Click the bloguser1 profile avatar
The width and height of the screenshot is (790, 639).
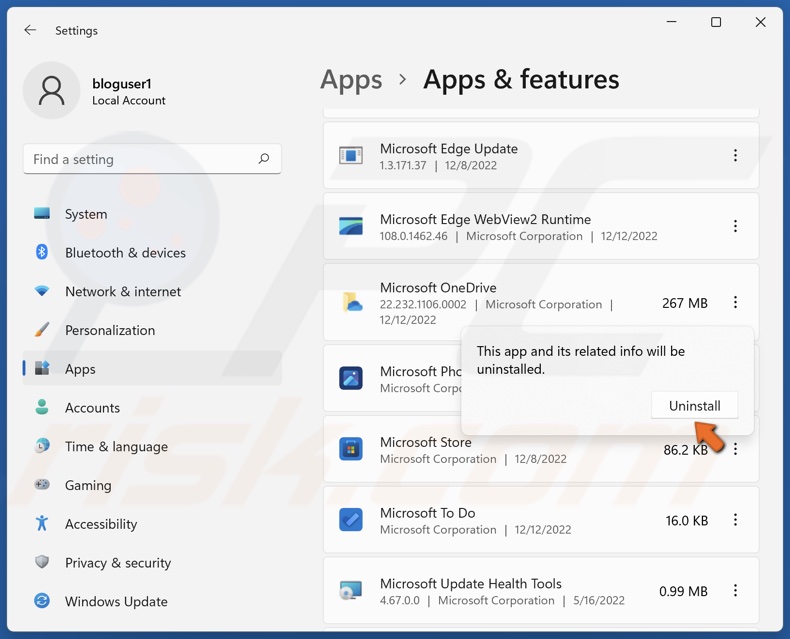[x=51, y=91]
